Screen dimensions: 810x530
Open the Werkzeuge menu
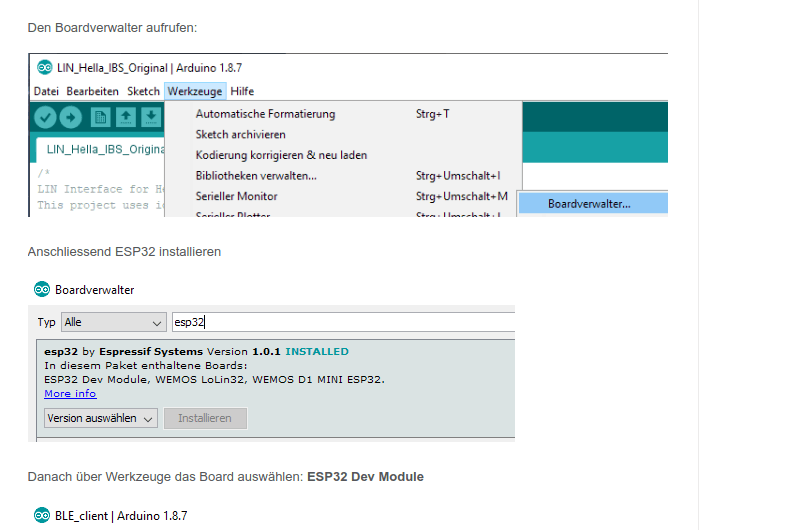(195, 91)
